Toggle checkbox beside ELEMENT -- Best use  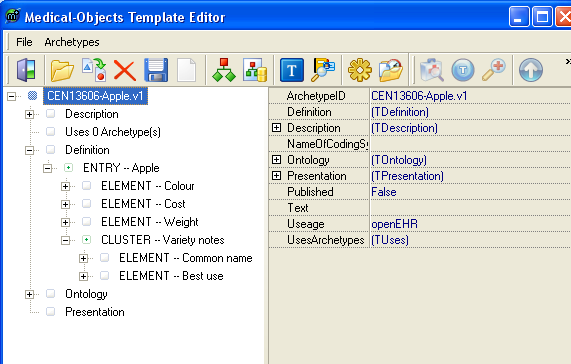pos(105,276)
